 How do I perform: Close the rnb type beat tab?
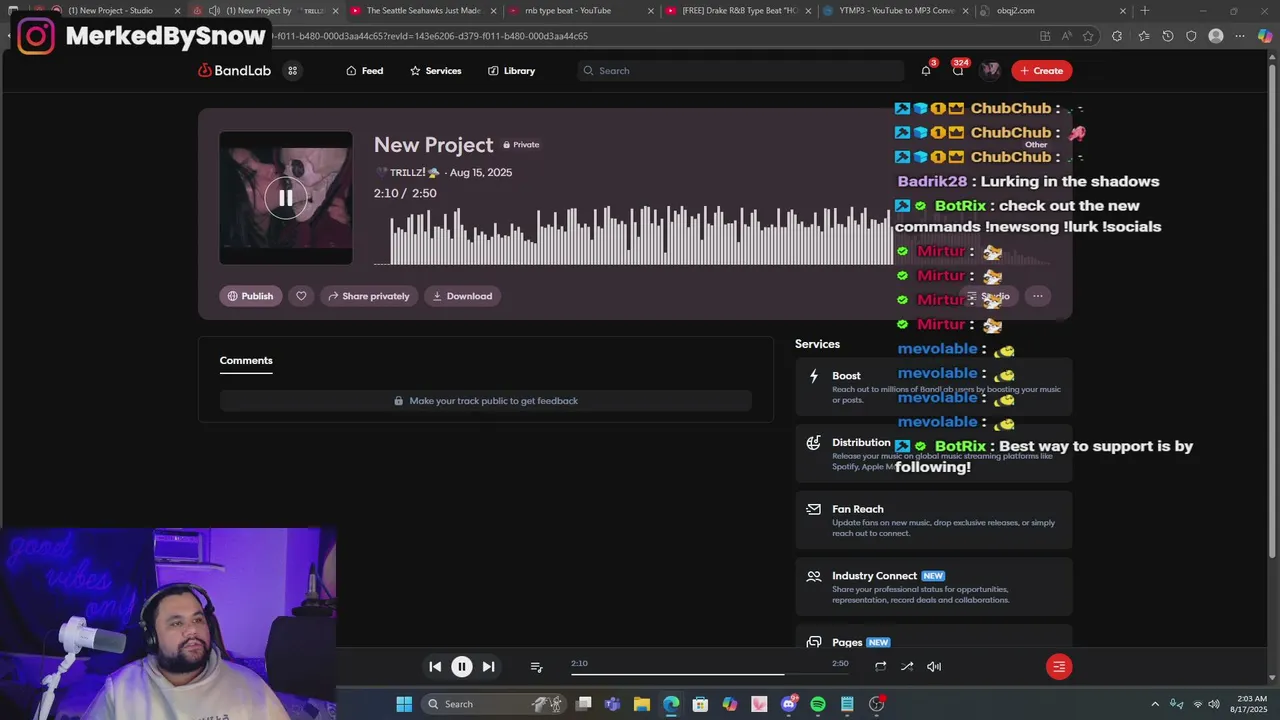651,11
